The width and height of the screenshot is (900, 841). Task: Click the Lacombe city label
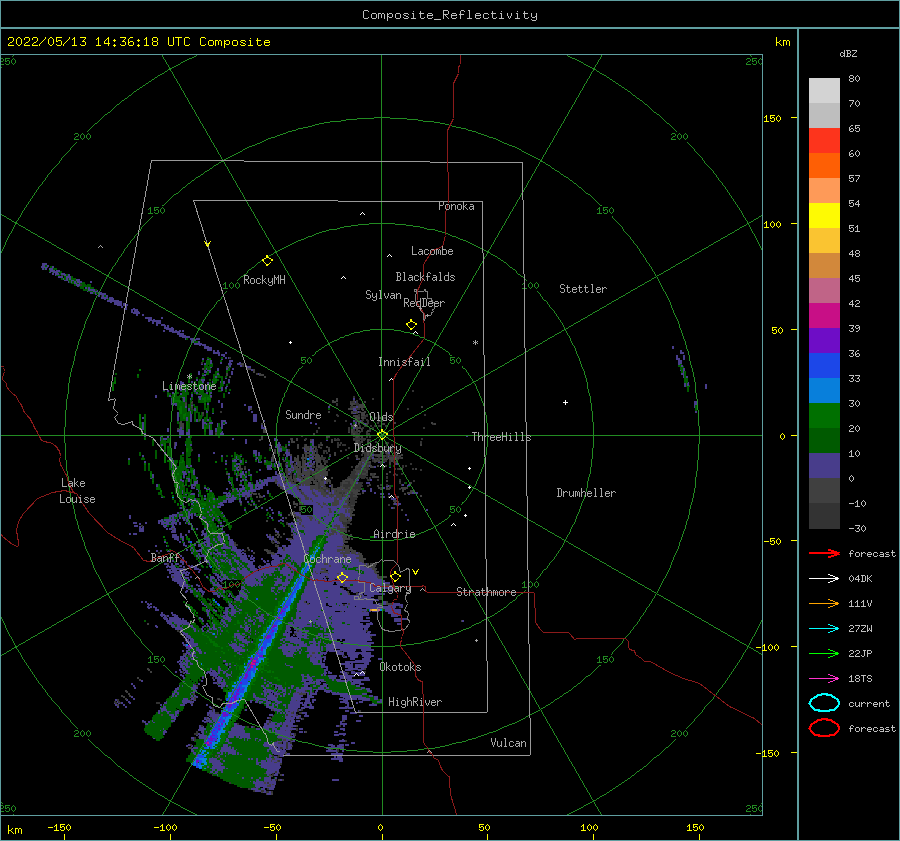click(x=432, y=251)
